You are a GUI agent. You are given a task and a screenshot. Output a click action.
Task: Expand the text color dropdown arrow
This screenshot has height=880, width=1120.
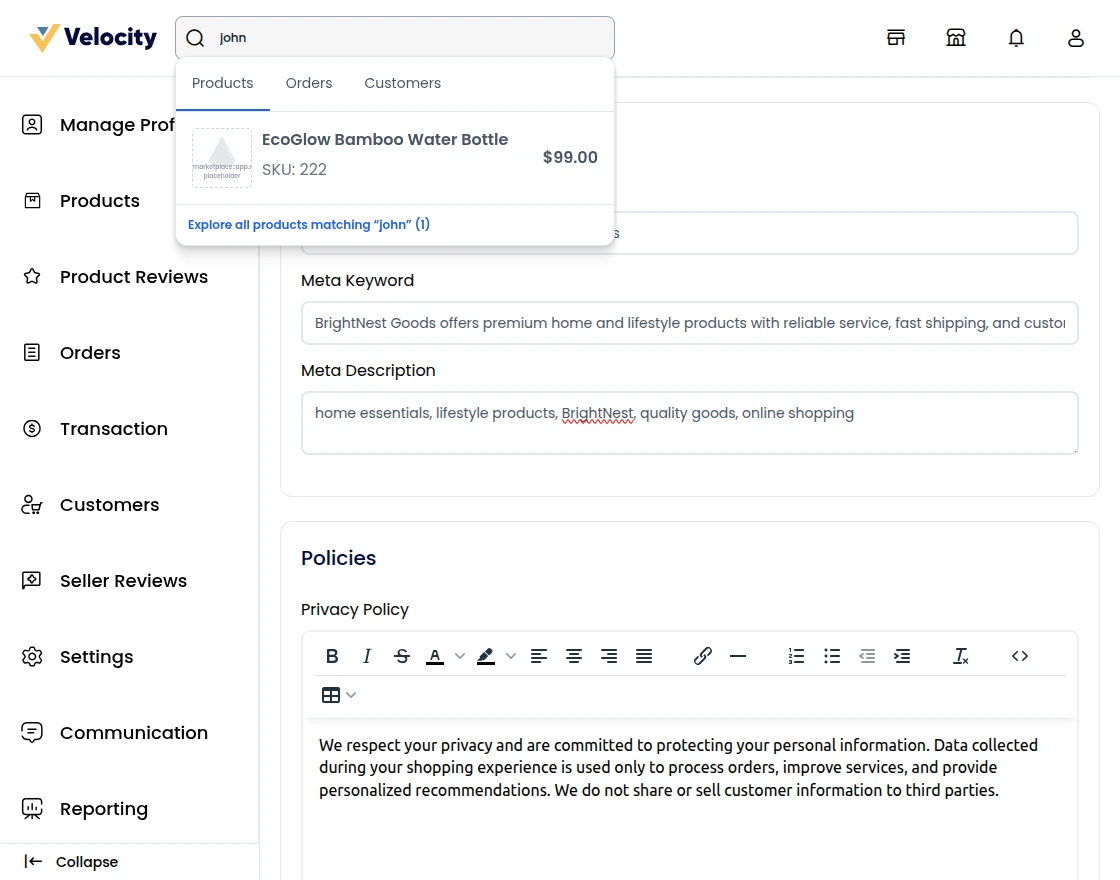460,656
